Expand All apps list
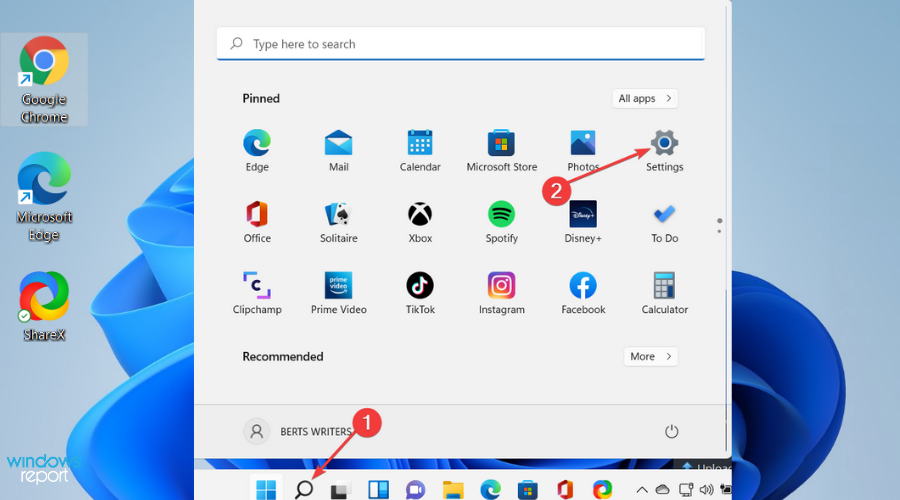 (645, 98)
